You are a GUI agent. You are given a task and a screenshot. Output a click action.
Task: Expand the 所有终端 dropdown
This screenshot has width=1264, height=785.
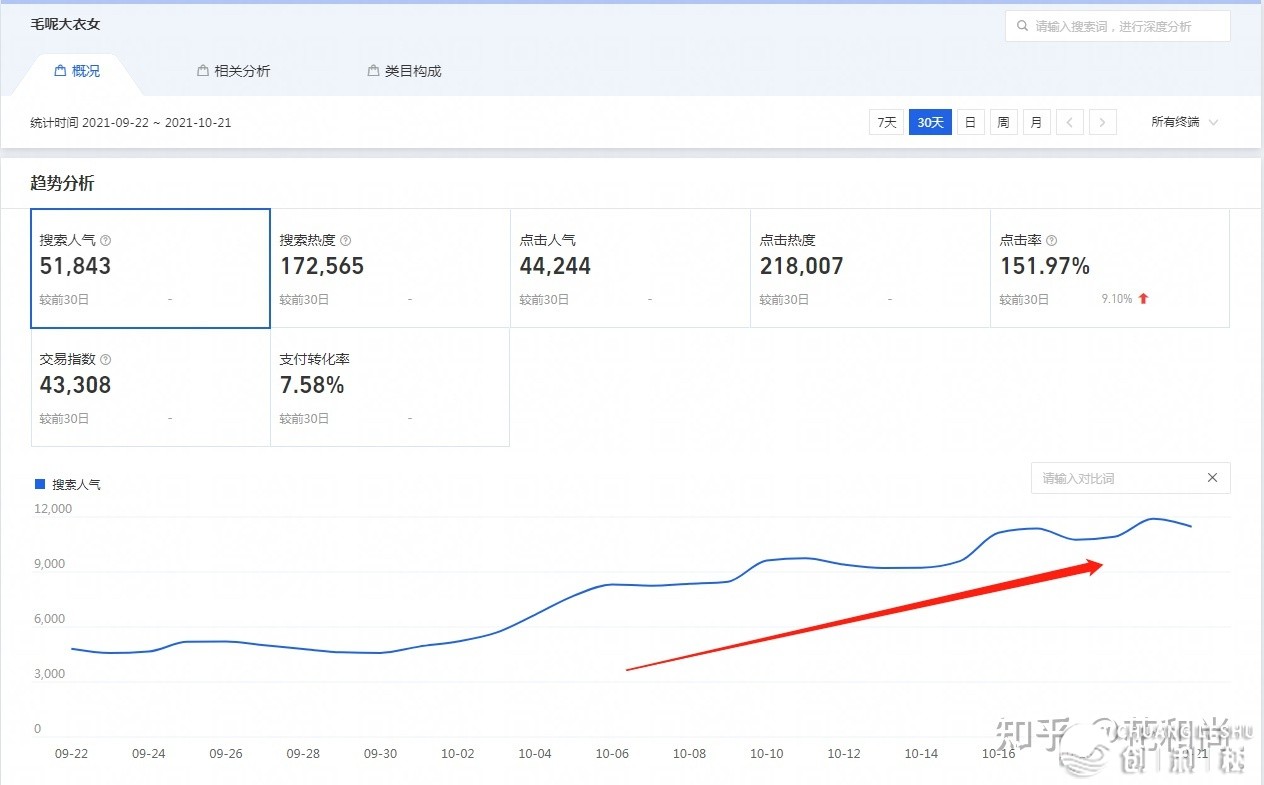pos(1184,123)
